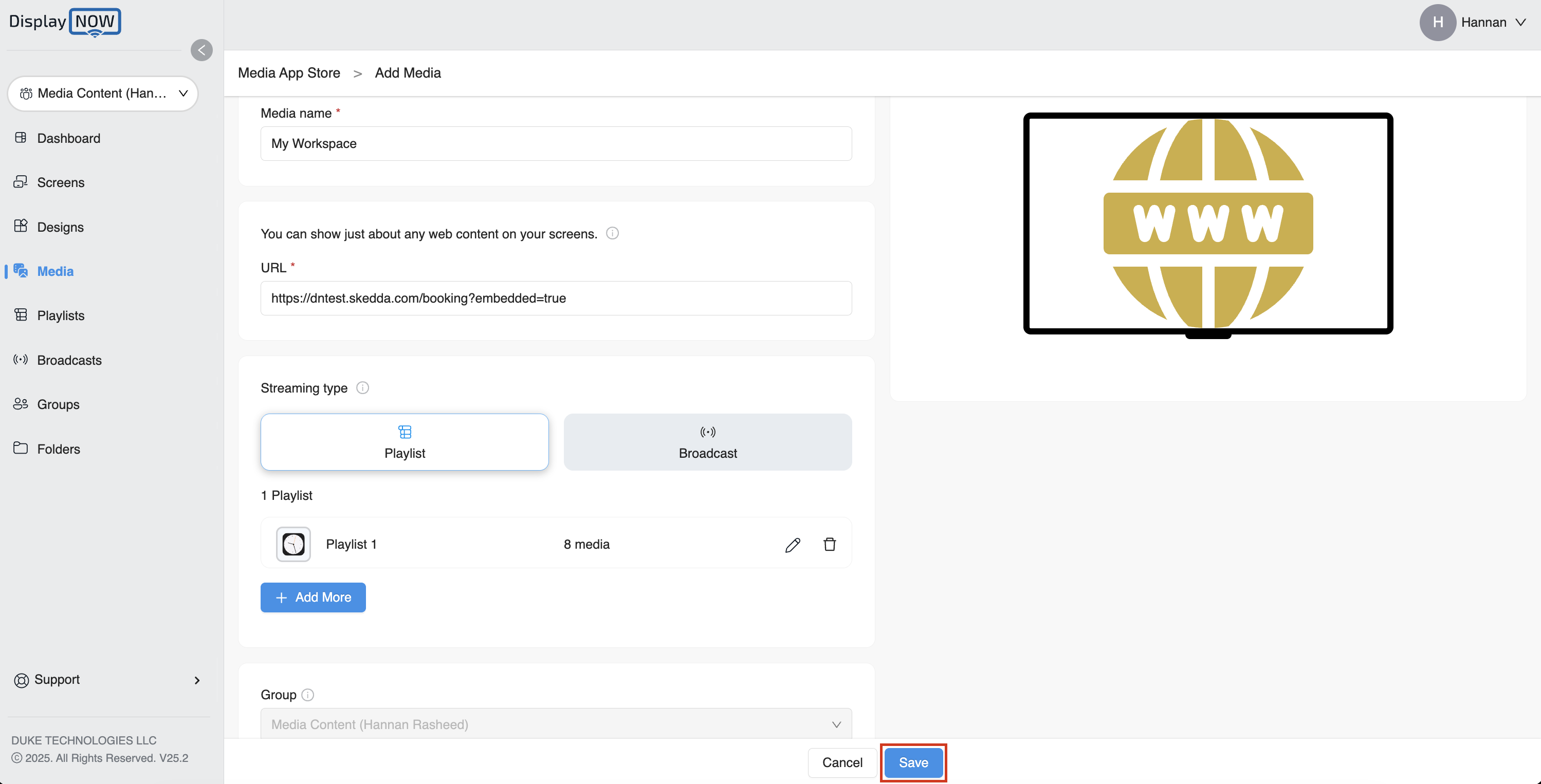This screenshot has width=1541, height=784.
Task: Click the Add More button
Action: (313, 597)
